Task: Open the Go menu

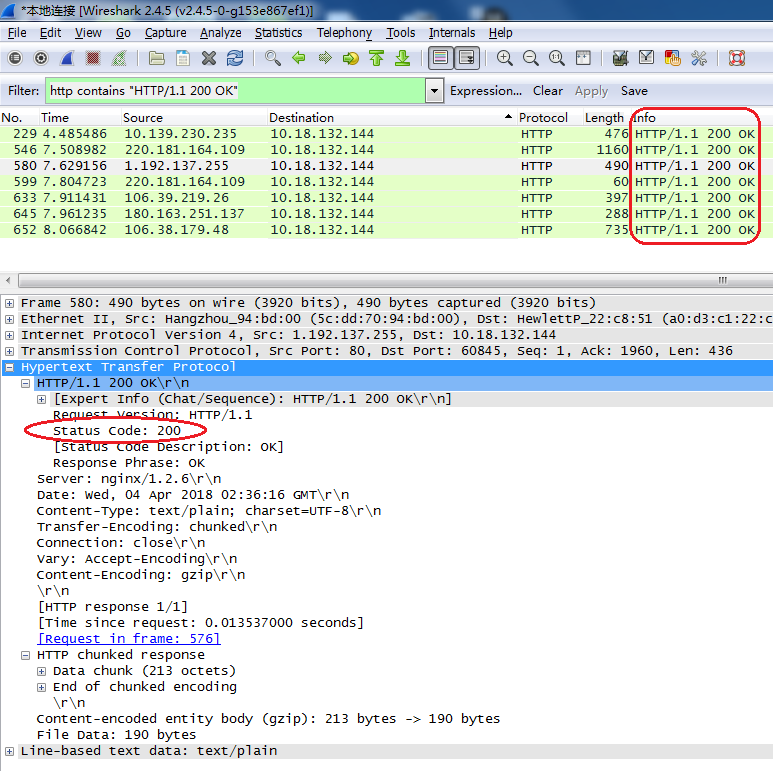Action: click(x=123, y=33)
